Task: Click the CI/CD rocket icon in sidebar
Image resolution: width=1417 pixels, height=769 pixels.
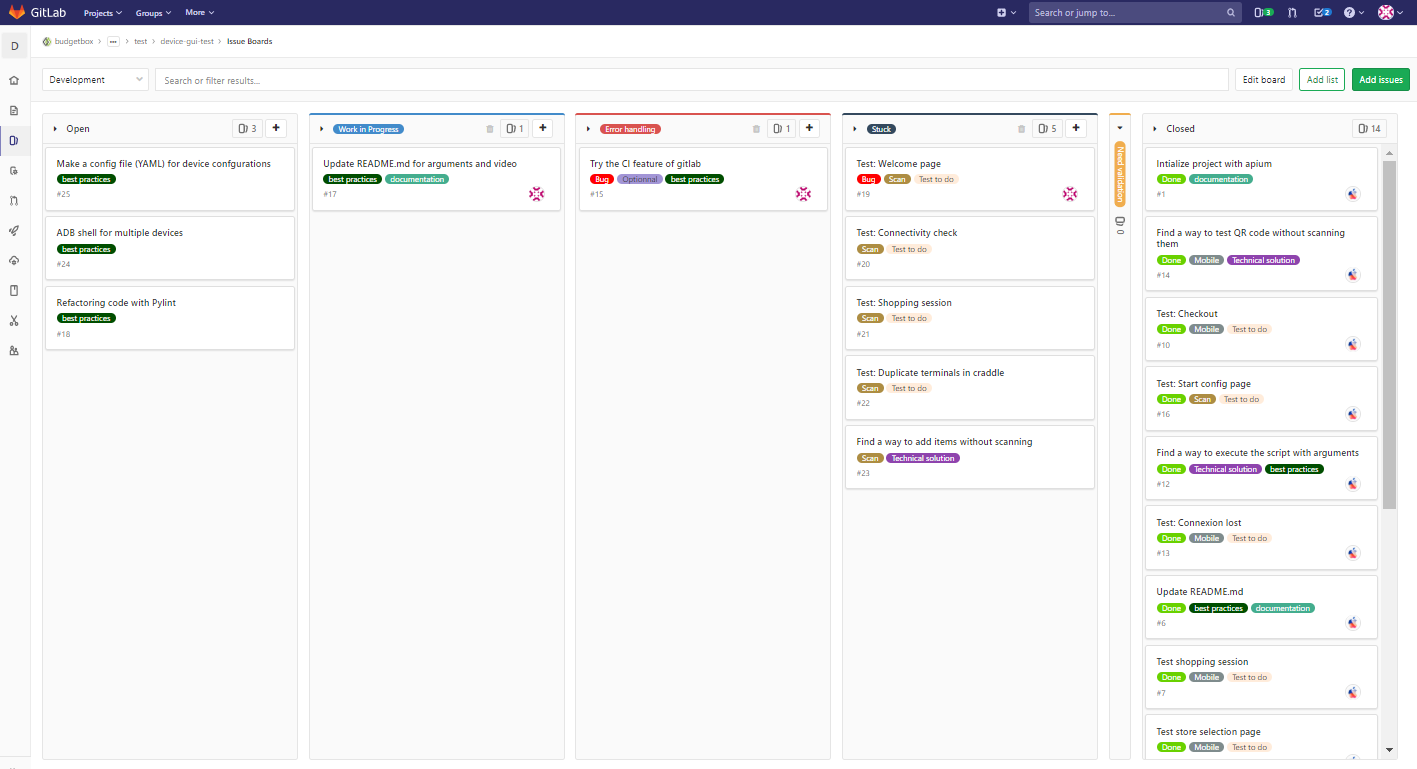Action: (14, 230)
